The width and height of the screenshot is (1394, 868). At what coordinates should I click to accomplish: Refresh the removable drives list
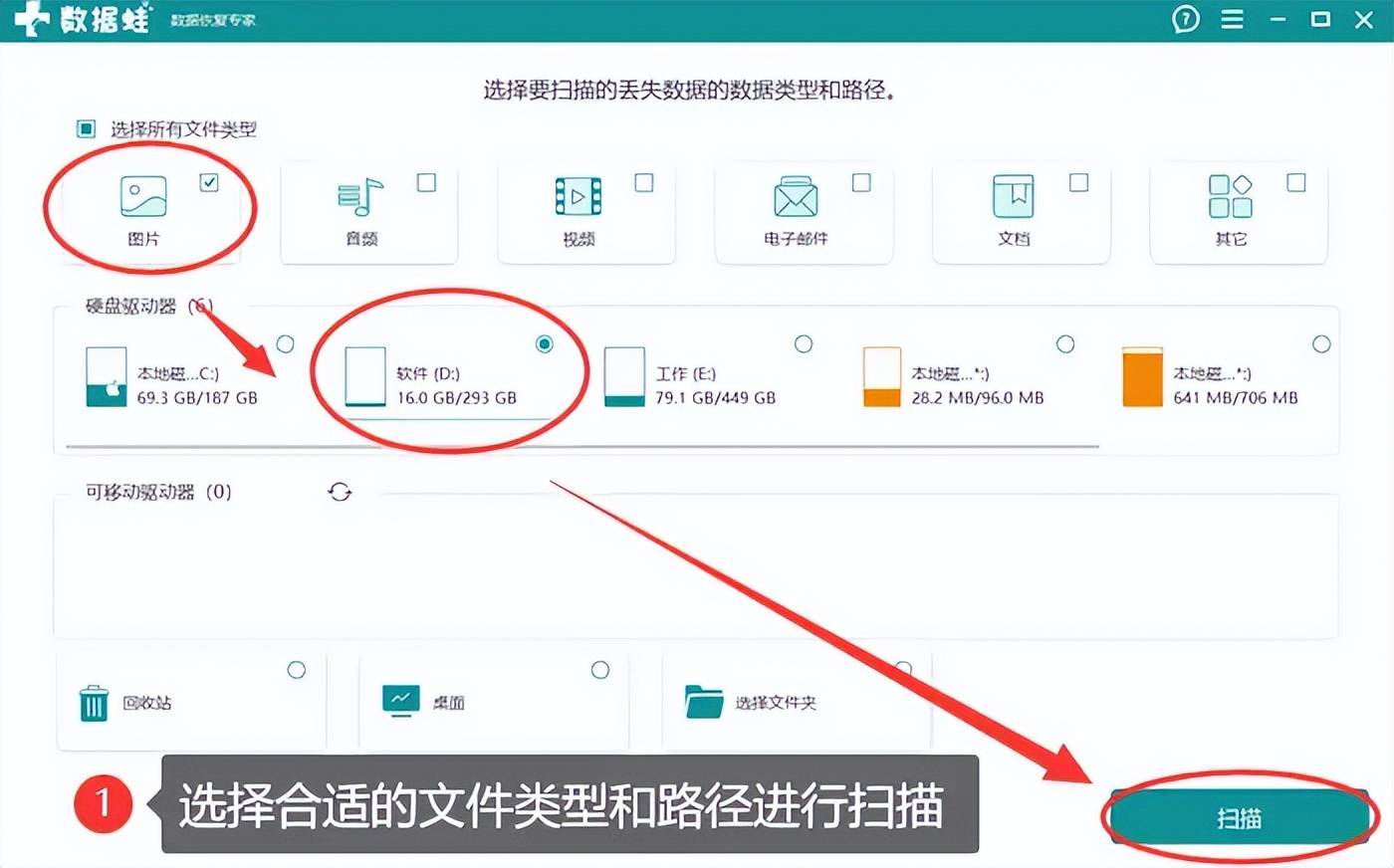tap(341, 492)
